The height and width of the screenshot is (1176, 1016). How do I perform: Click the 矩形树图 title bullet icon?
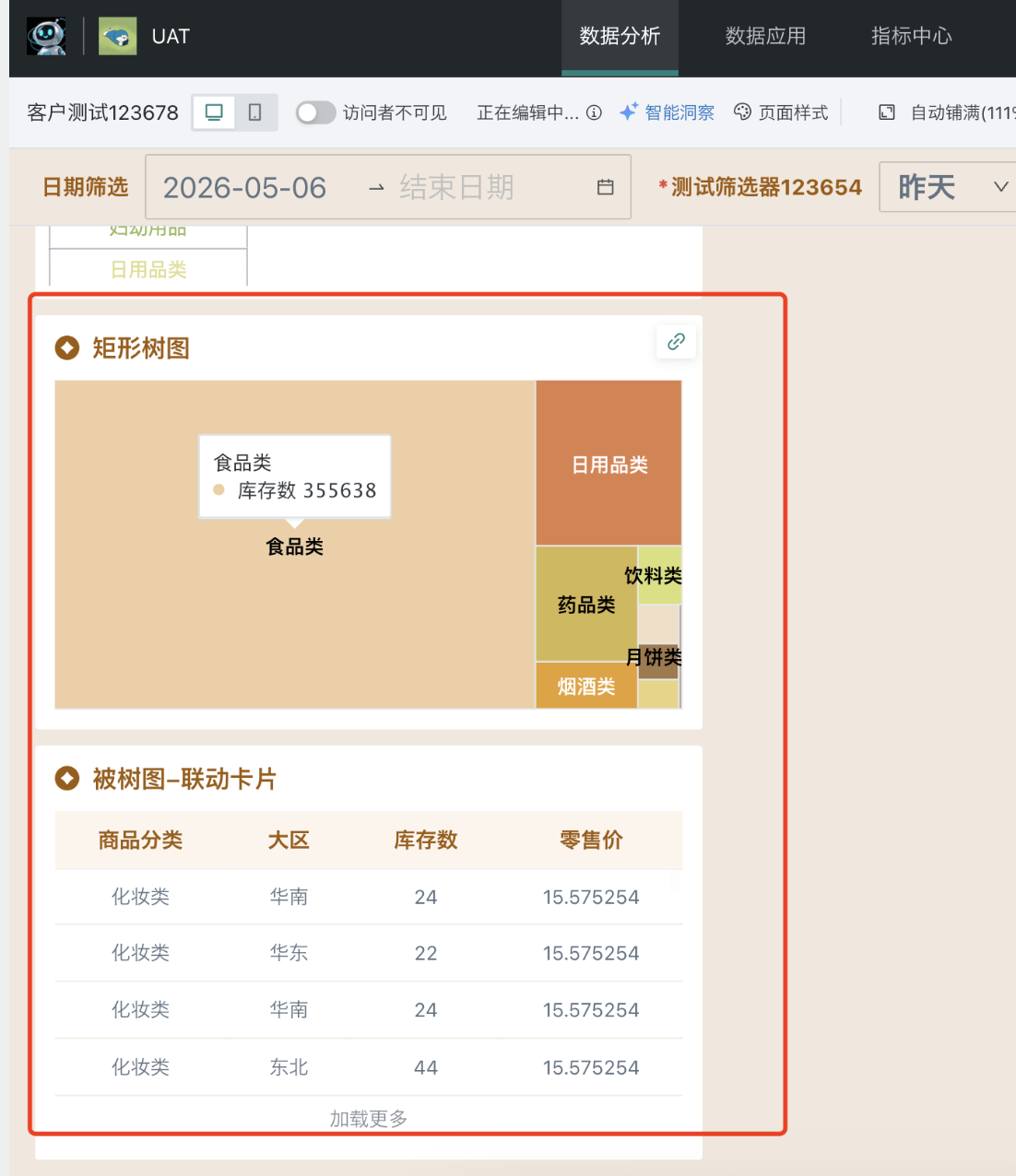(x=67, y=347)
